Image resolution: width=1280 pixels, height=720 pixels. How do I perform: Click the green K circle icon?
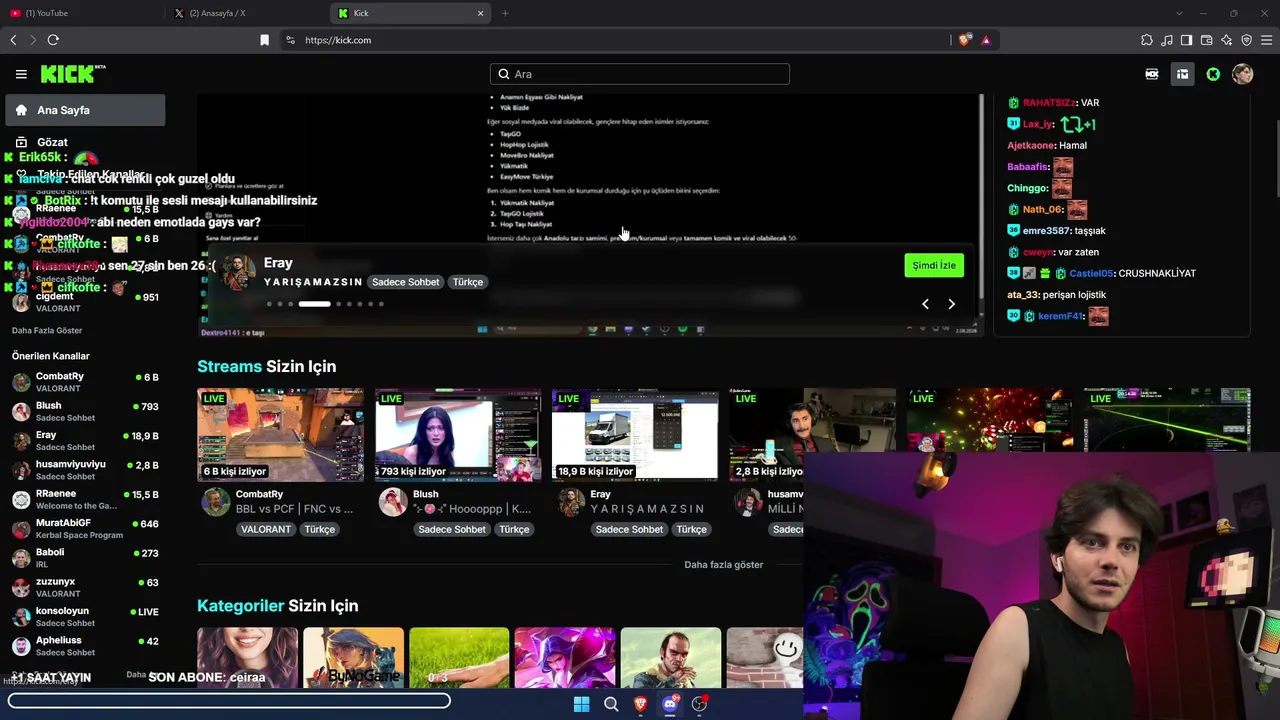(x=1213, y=74)
